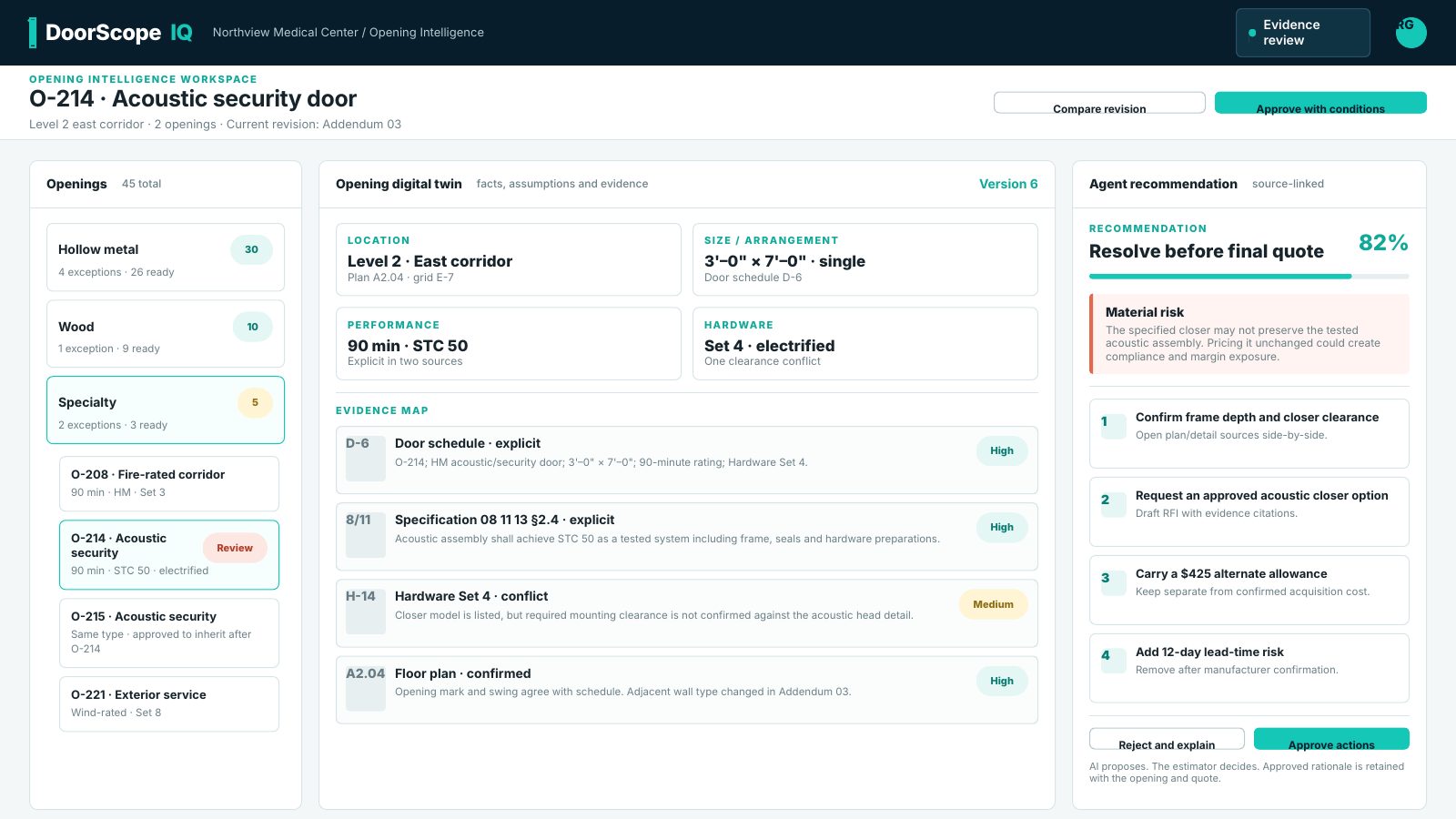This screenshot has width=1456, height=819.
Task: Click High badge on Door schedule row
Action: click(1002, 450)
